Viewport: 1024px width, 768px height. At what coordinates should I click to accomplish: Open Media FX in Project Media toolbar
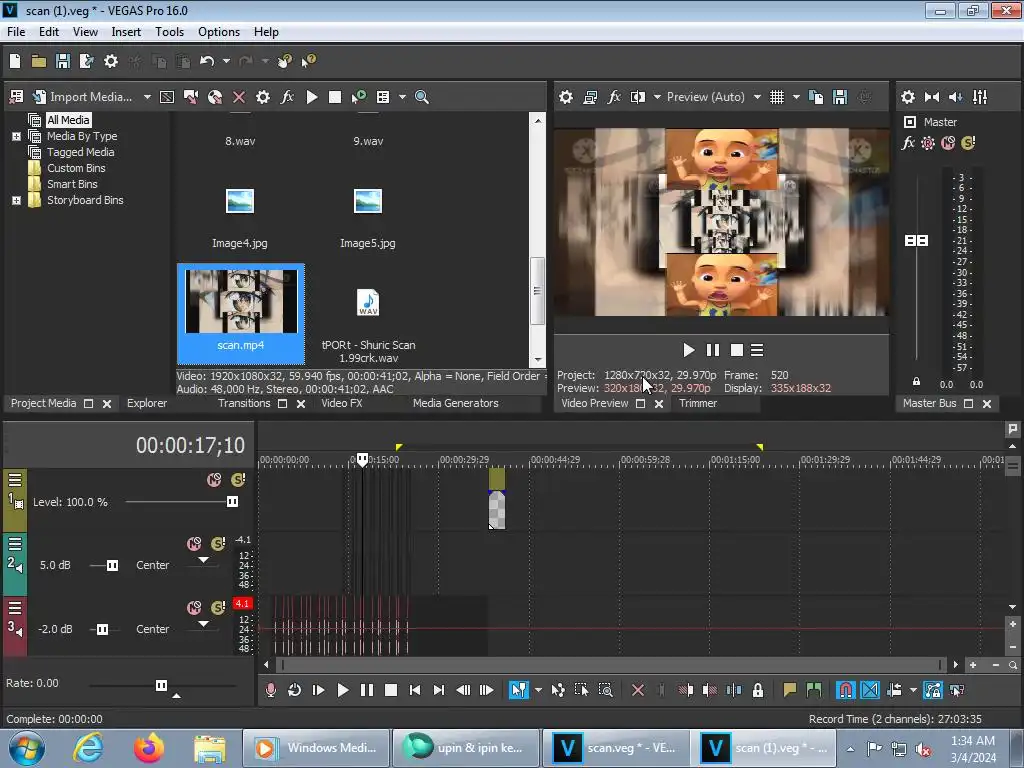[287, 97]
